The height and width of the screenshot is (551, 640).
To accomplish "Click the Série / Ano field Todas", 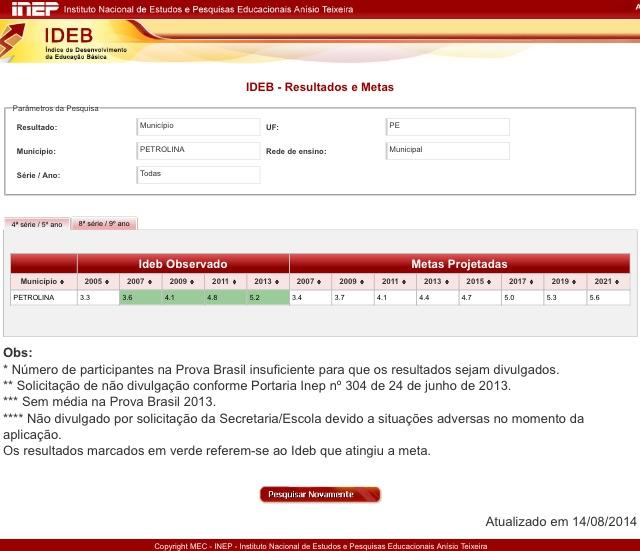I will point(198,175).
